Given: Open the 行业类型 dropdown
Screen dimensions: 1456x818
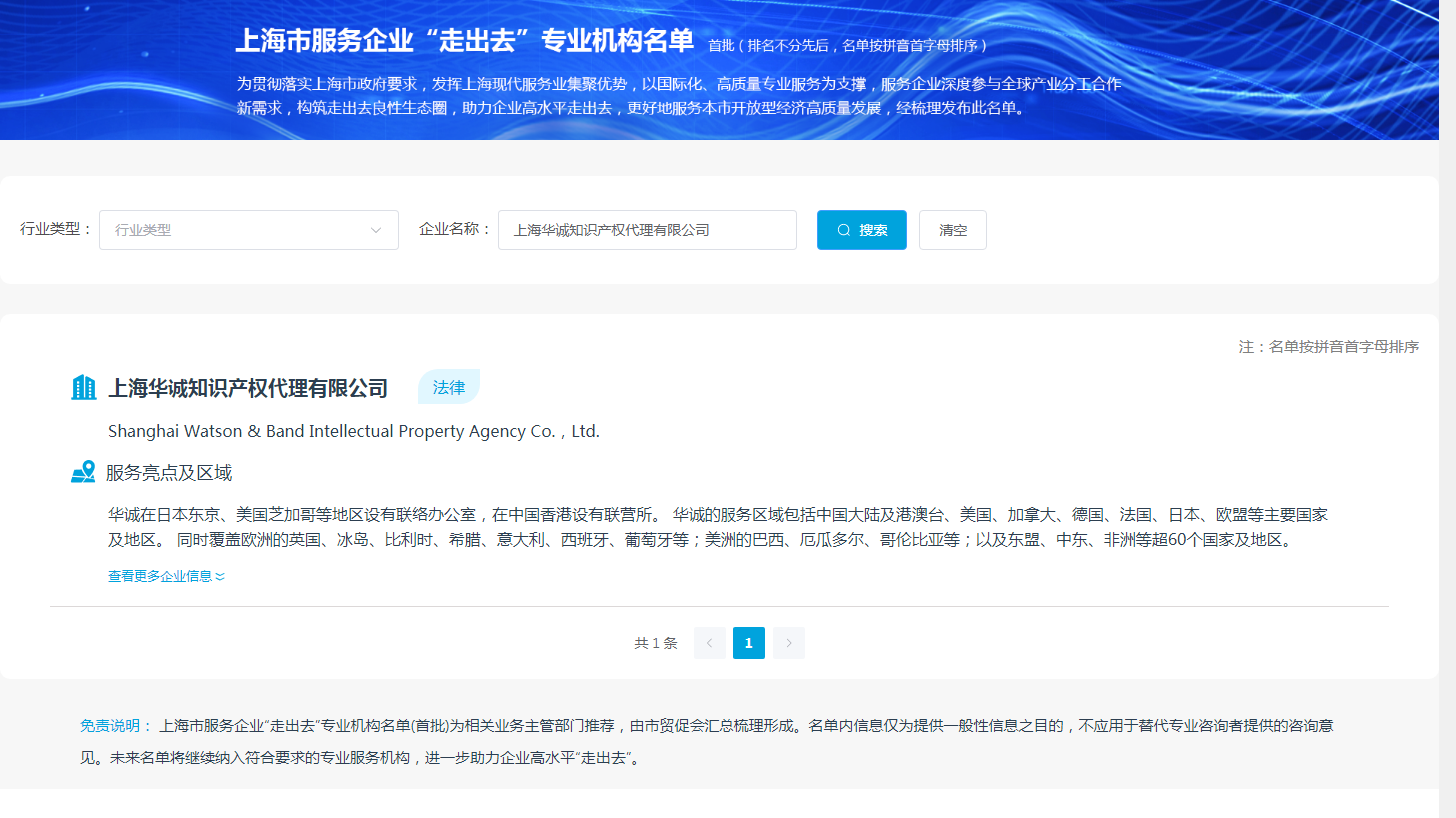Looking at the screenshot, I should [x=249, y=230].
